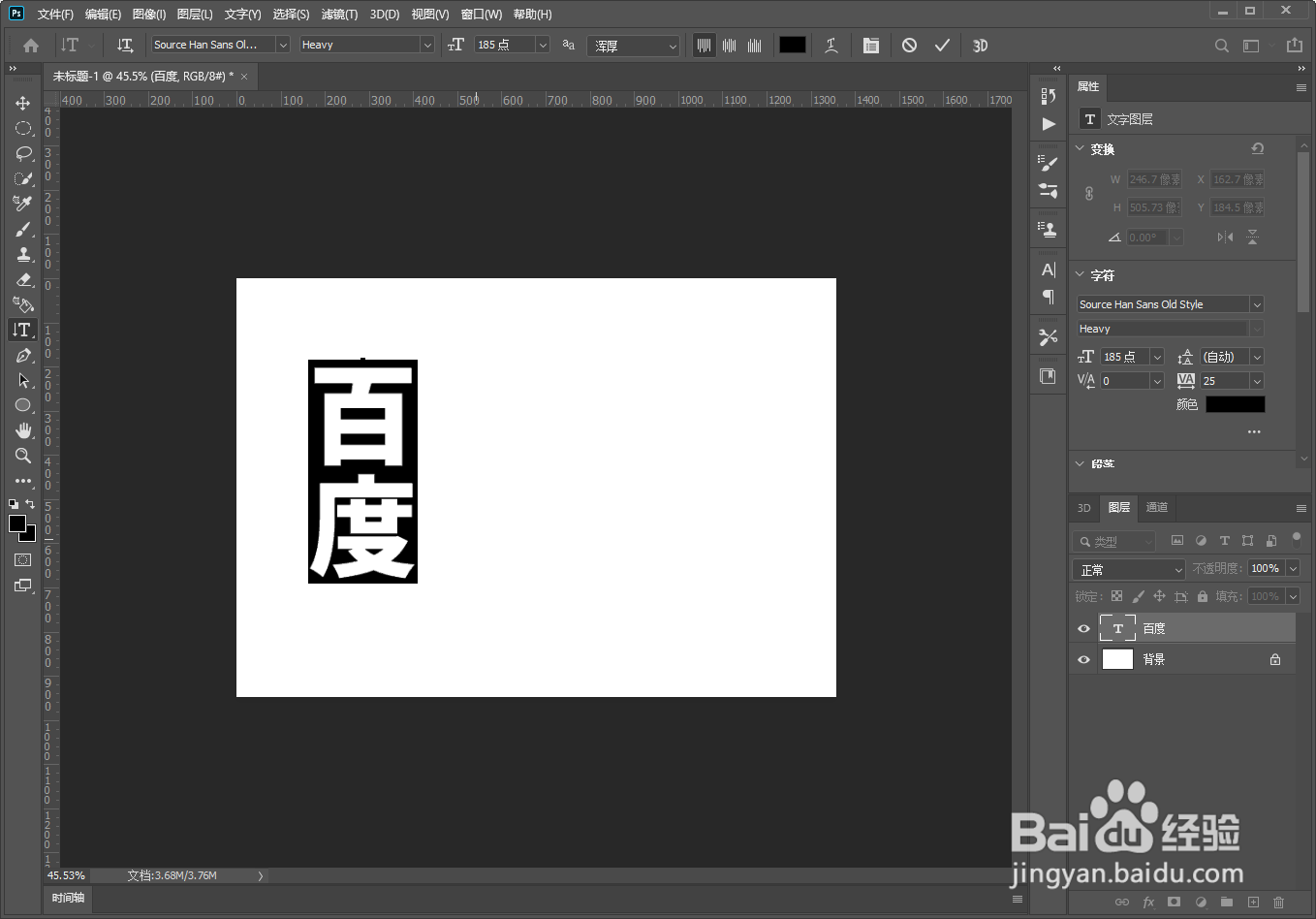Add layer style via fx icon
Screen dimensions: 1316x919
click(1148, 902)
